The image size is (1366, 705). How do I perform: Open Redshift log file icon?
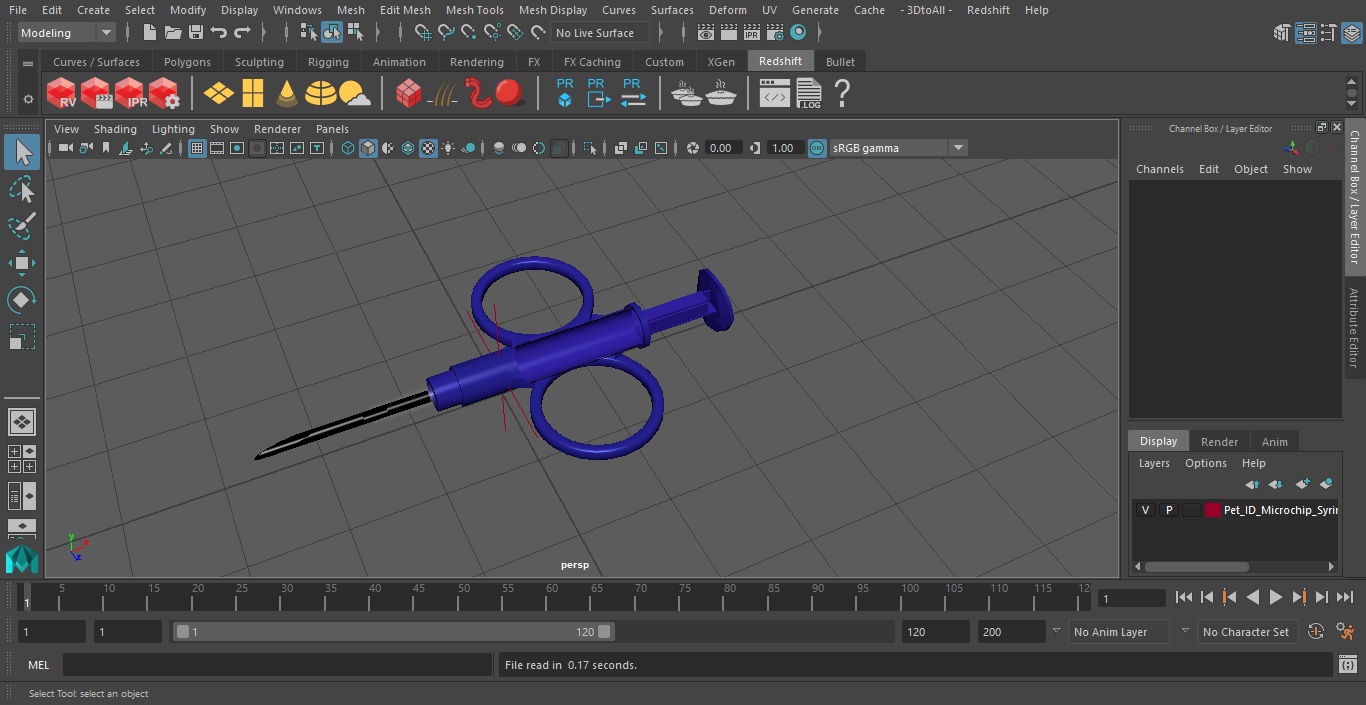pos(808,94)
